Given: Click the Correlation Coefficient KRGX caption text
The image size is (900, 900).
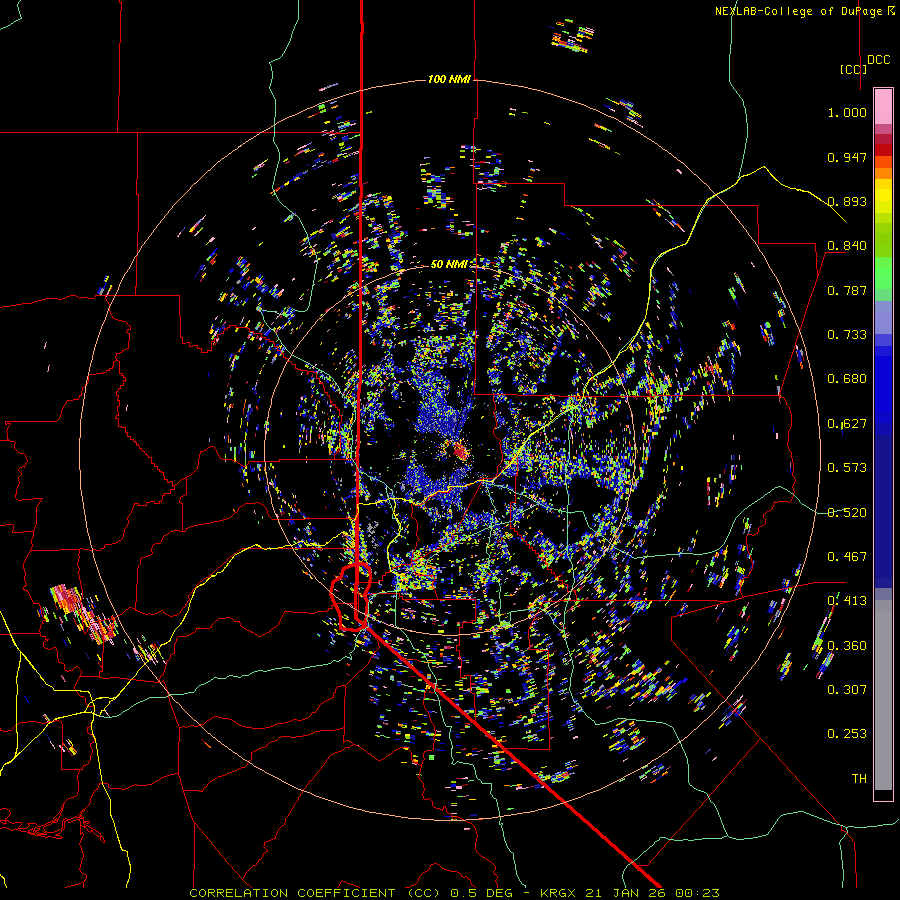Looking at the screenshot, I should point(454,893).
